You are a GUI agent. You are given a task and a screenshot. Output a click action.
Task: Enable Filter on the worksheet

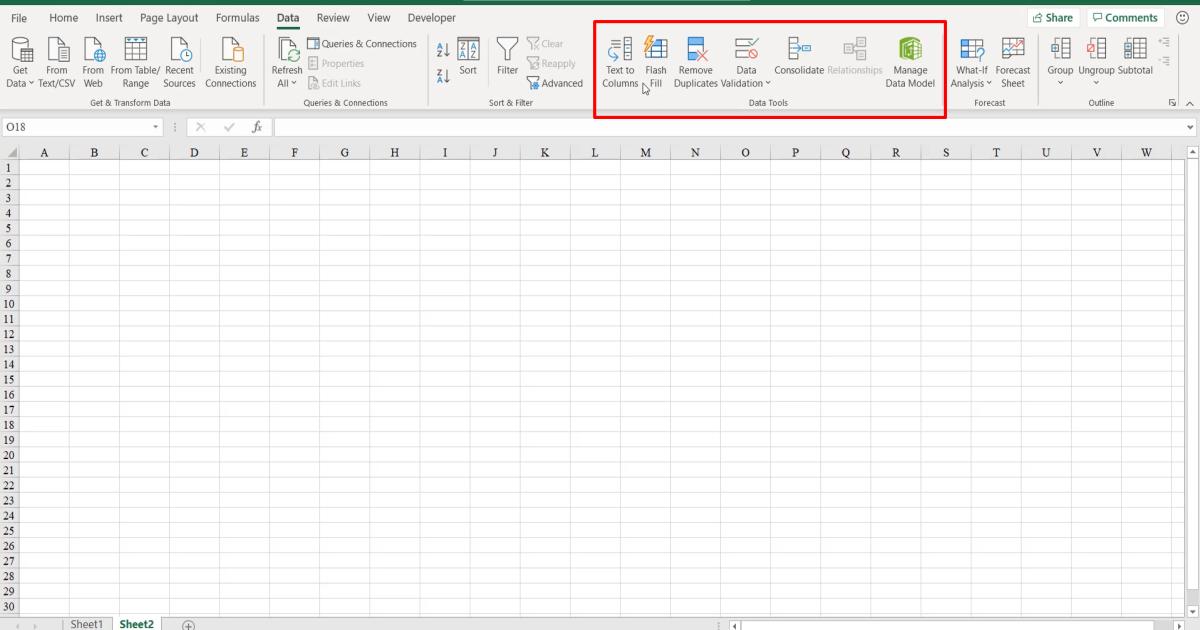tap(507, 55)
